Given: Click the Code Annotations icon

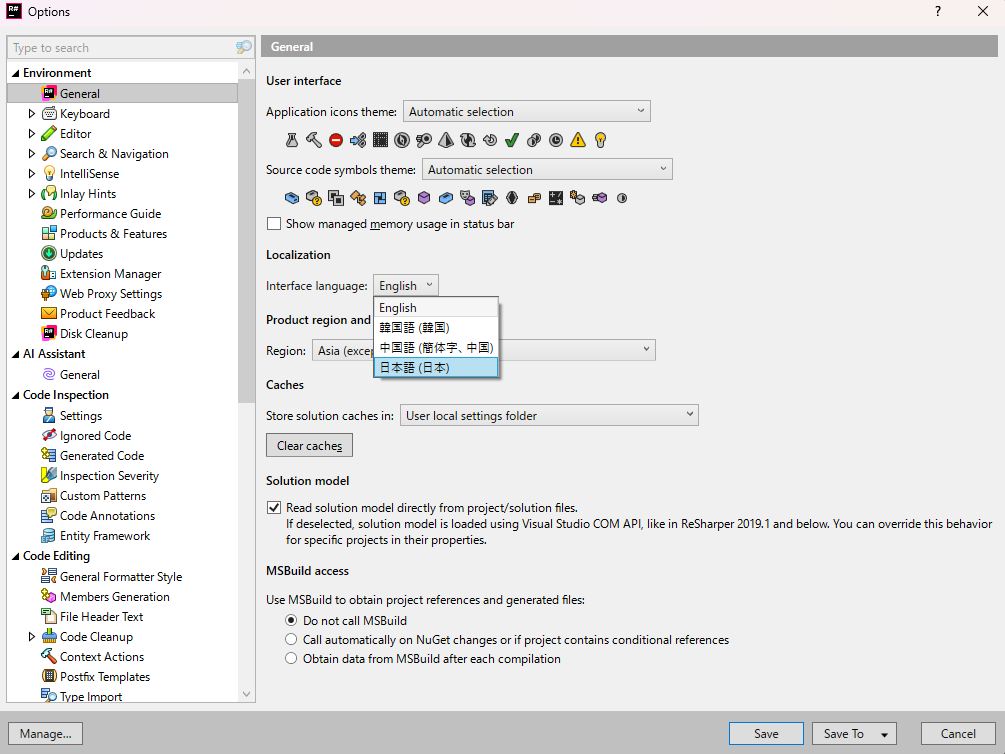Looking at the screenshot, I should pyautogui.click(x=49, y=515).
